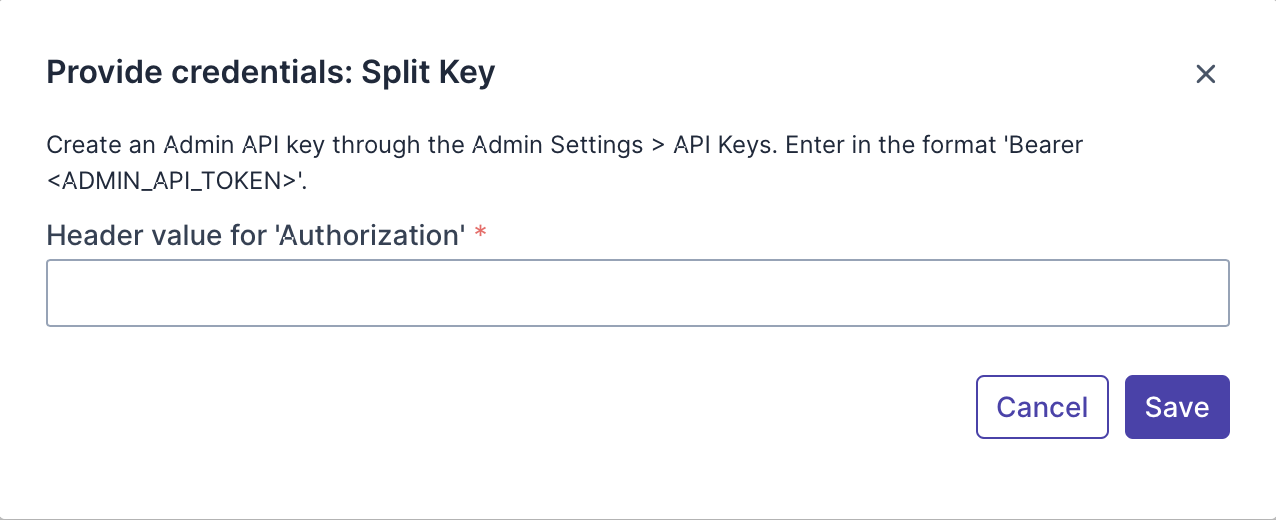Close the Split Key credentials dialog
Viewport: 1276px width, 520px height.
pyautogui.click(x=1205, y=74)
